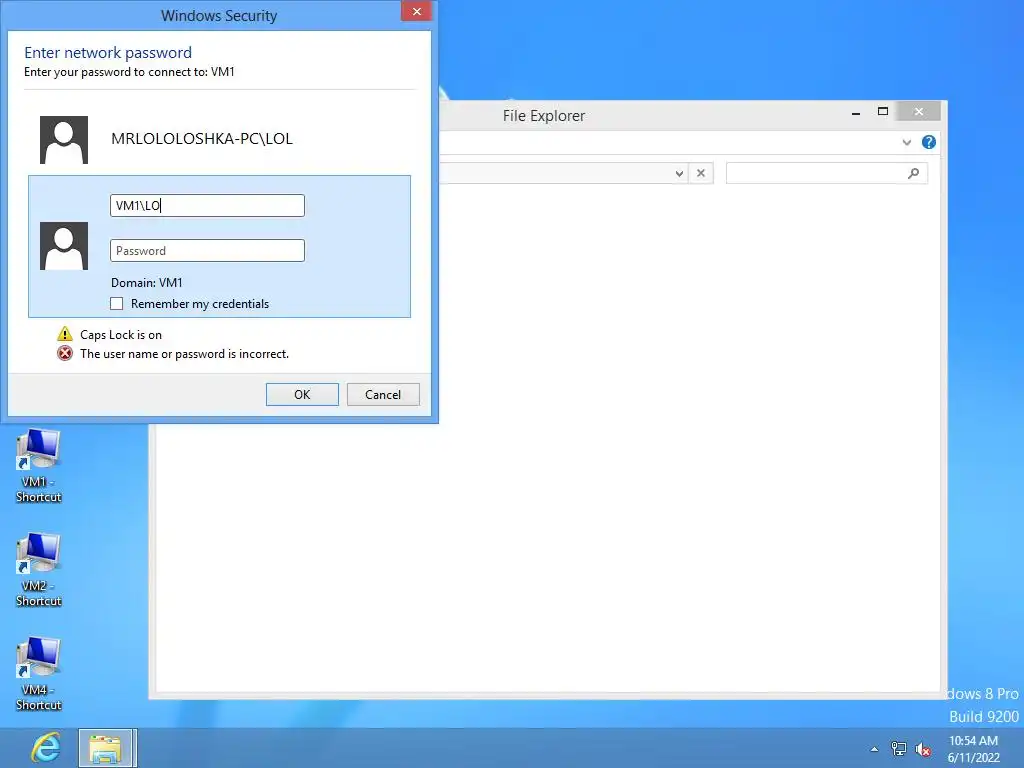Click the search magnifier icon in File Explorer

(x=914, y=174)
